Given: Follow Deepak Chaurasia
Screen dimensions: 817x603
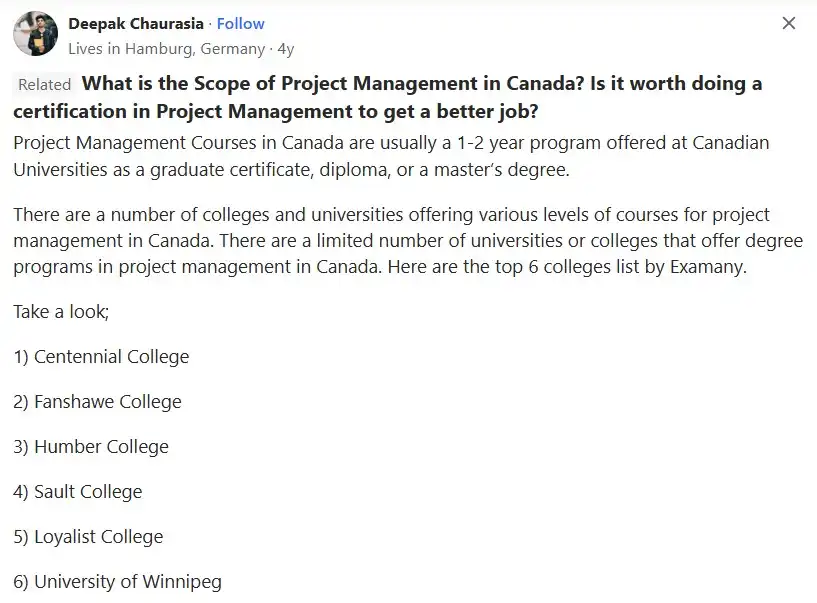Looking at the screenshot, I should coord(241,23).
